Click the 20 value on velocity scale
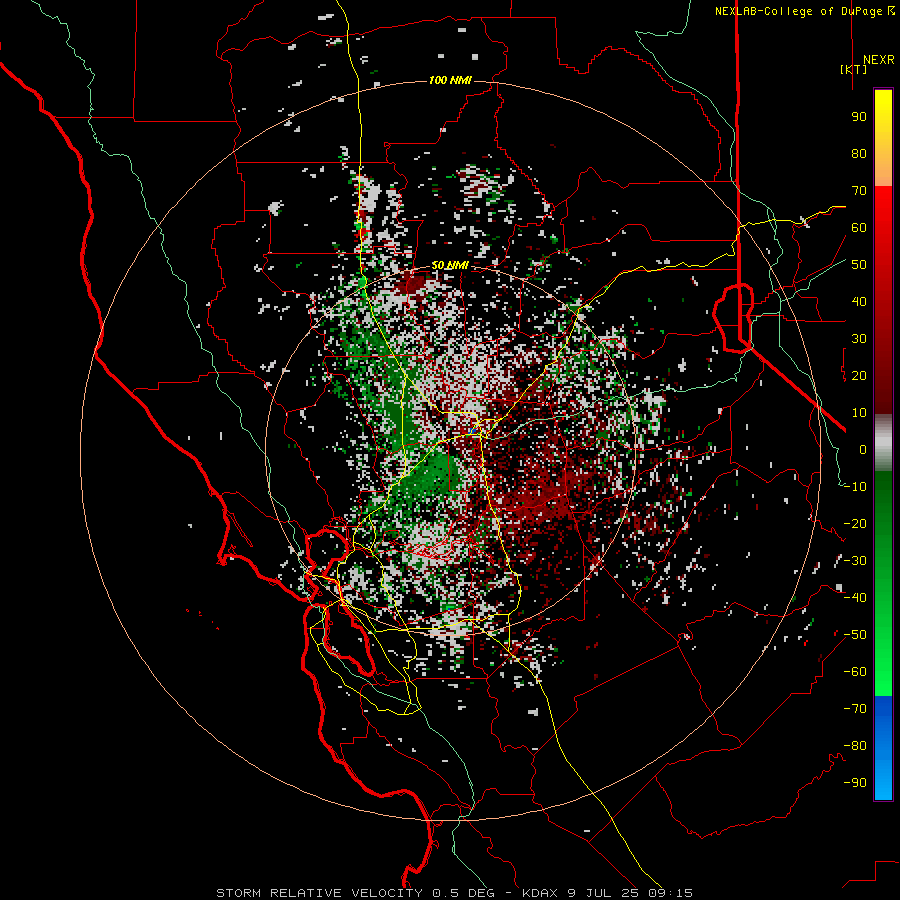The width and height of the screenshot is (900, 900). click(859, 376)
